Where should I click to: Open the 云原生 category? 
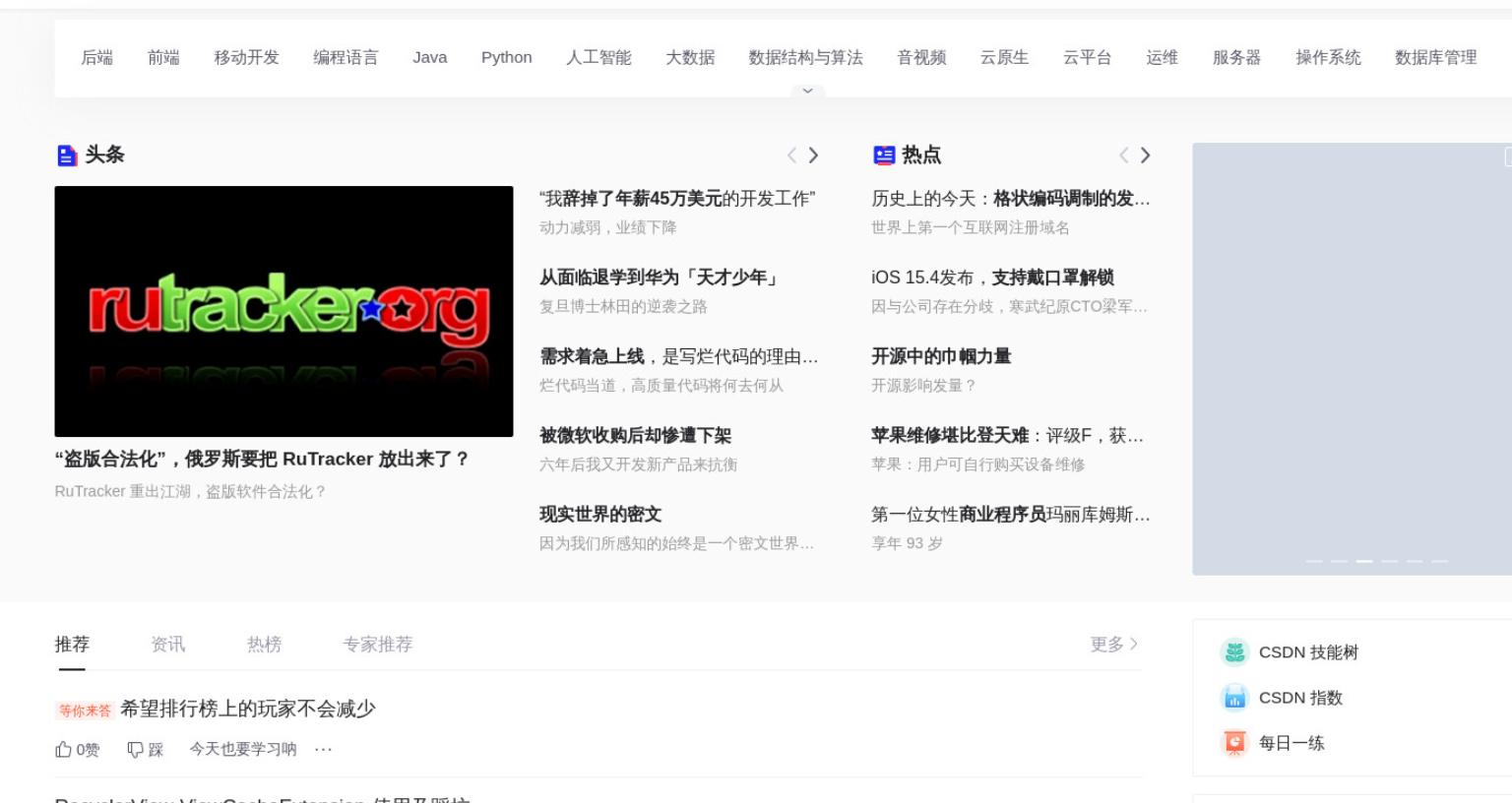pyautogui.click(x=1004, y=58)
